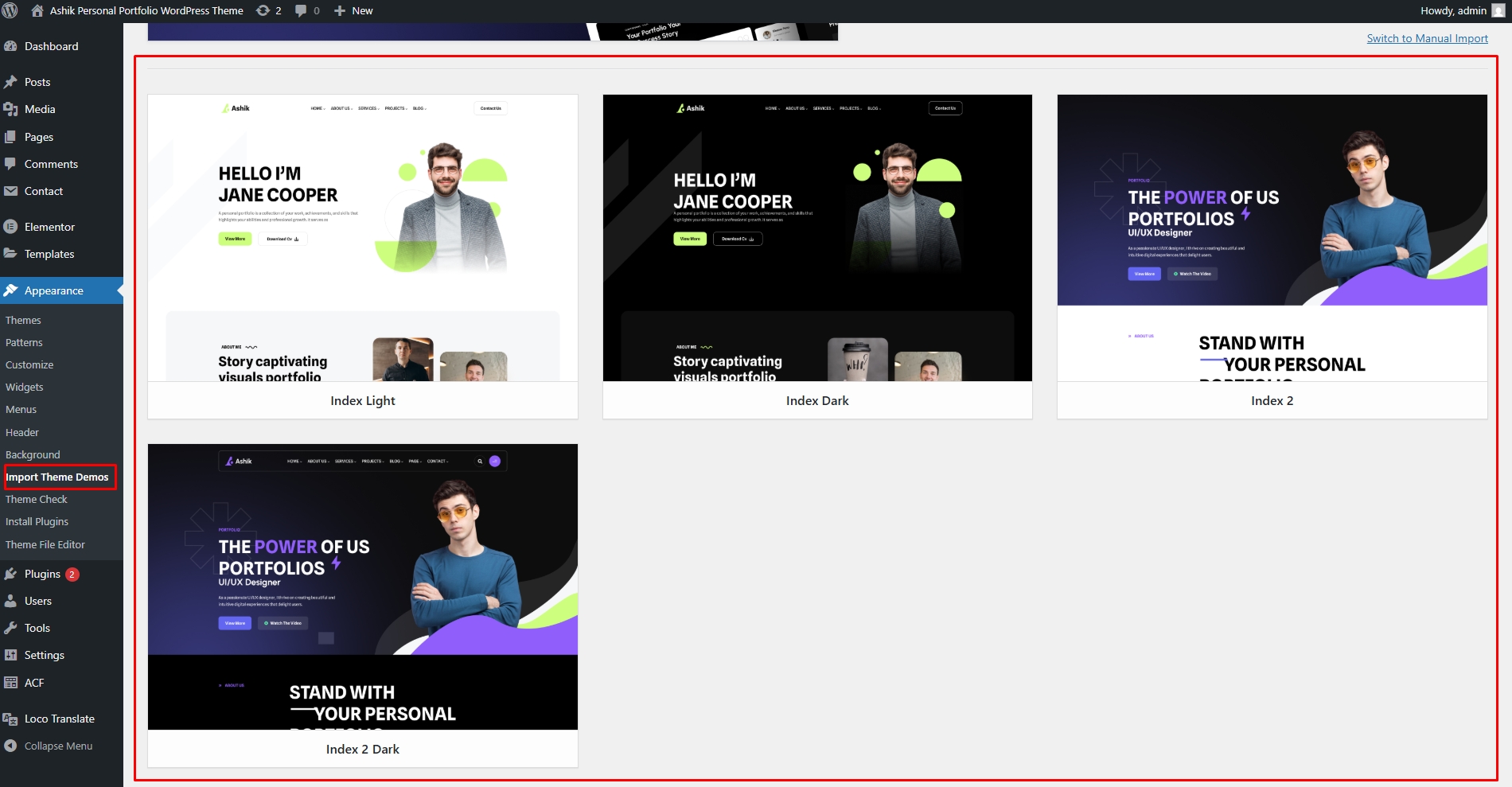The image size is (1512, 787).
Task: Open Media via its sidebar icon
Action: [10, 109]
